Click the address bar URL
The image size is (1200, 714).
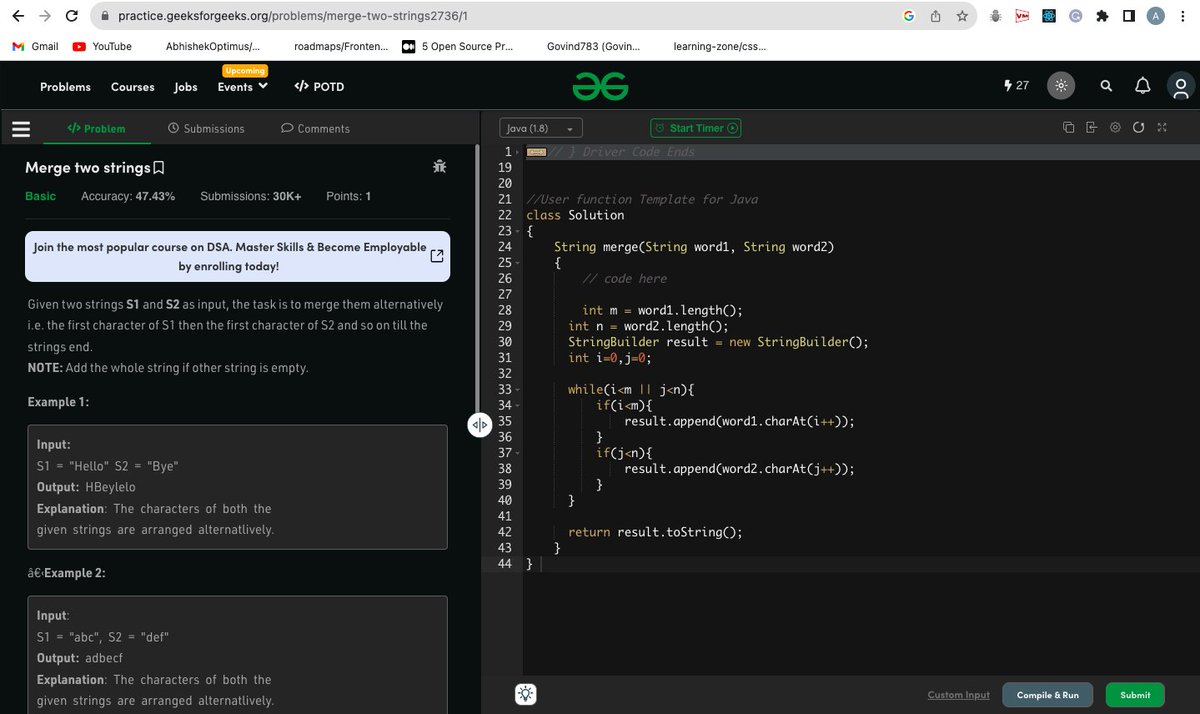pyautogui.click(x=292, y=16)
